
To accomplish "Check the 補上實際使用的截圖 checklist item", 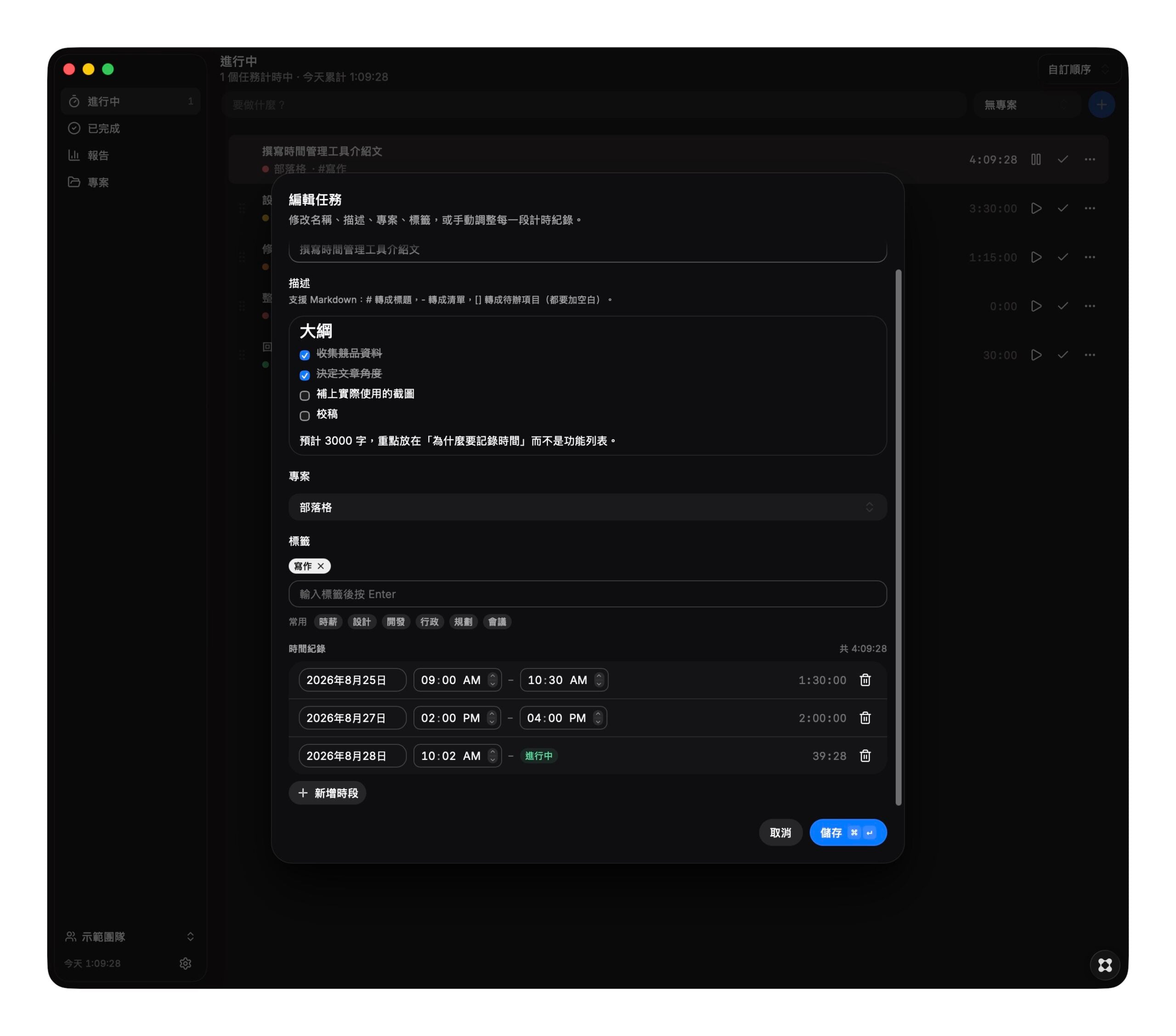I will pyautogui.click(x=305, y=396).
